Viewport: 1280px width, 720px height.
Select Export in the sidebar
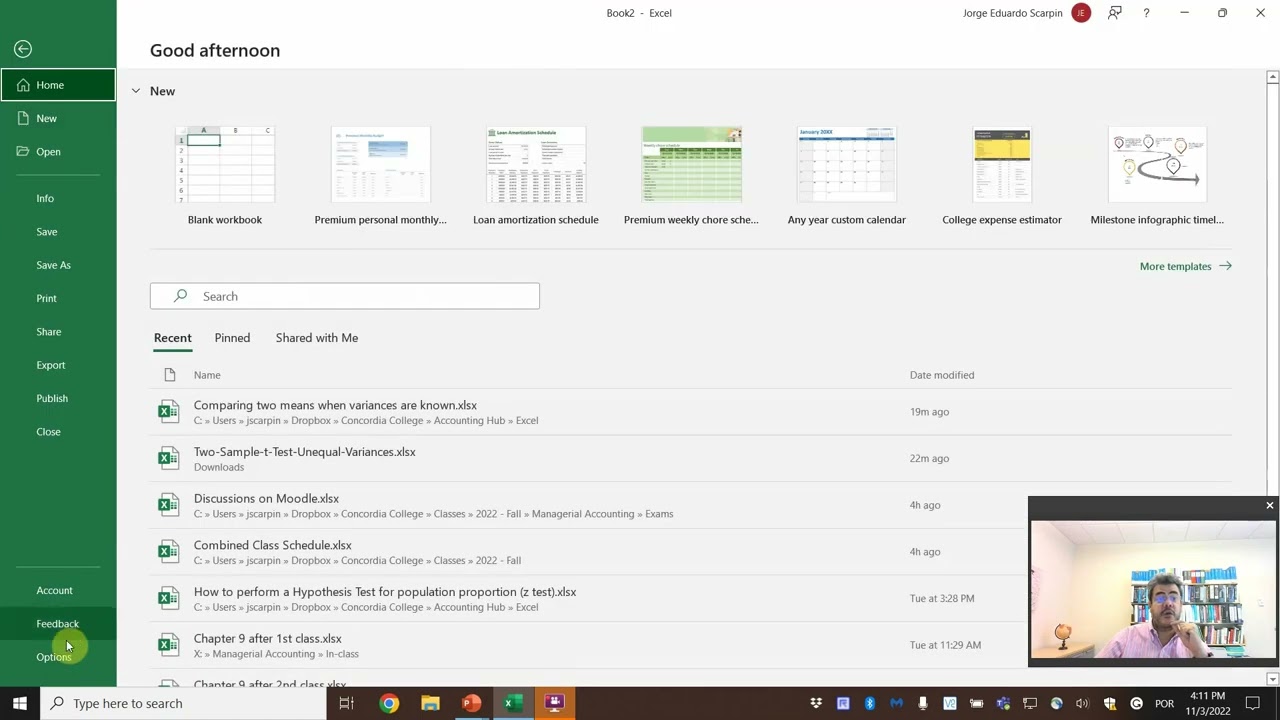tap(58, 365)
